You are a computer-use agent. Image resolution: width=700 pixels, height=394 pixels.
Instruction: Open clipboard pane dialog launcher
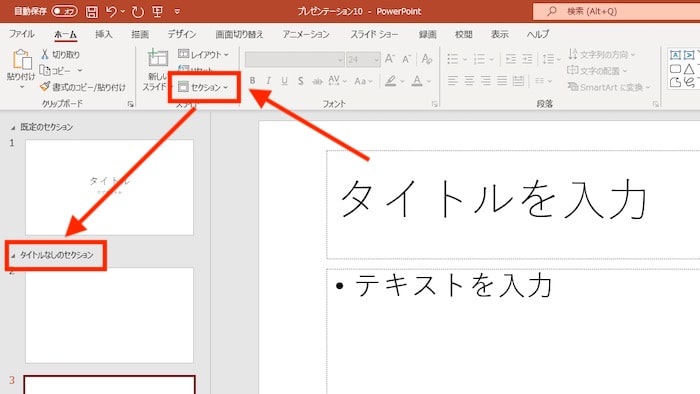[x=130, y=104]
